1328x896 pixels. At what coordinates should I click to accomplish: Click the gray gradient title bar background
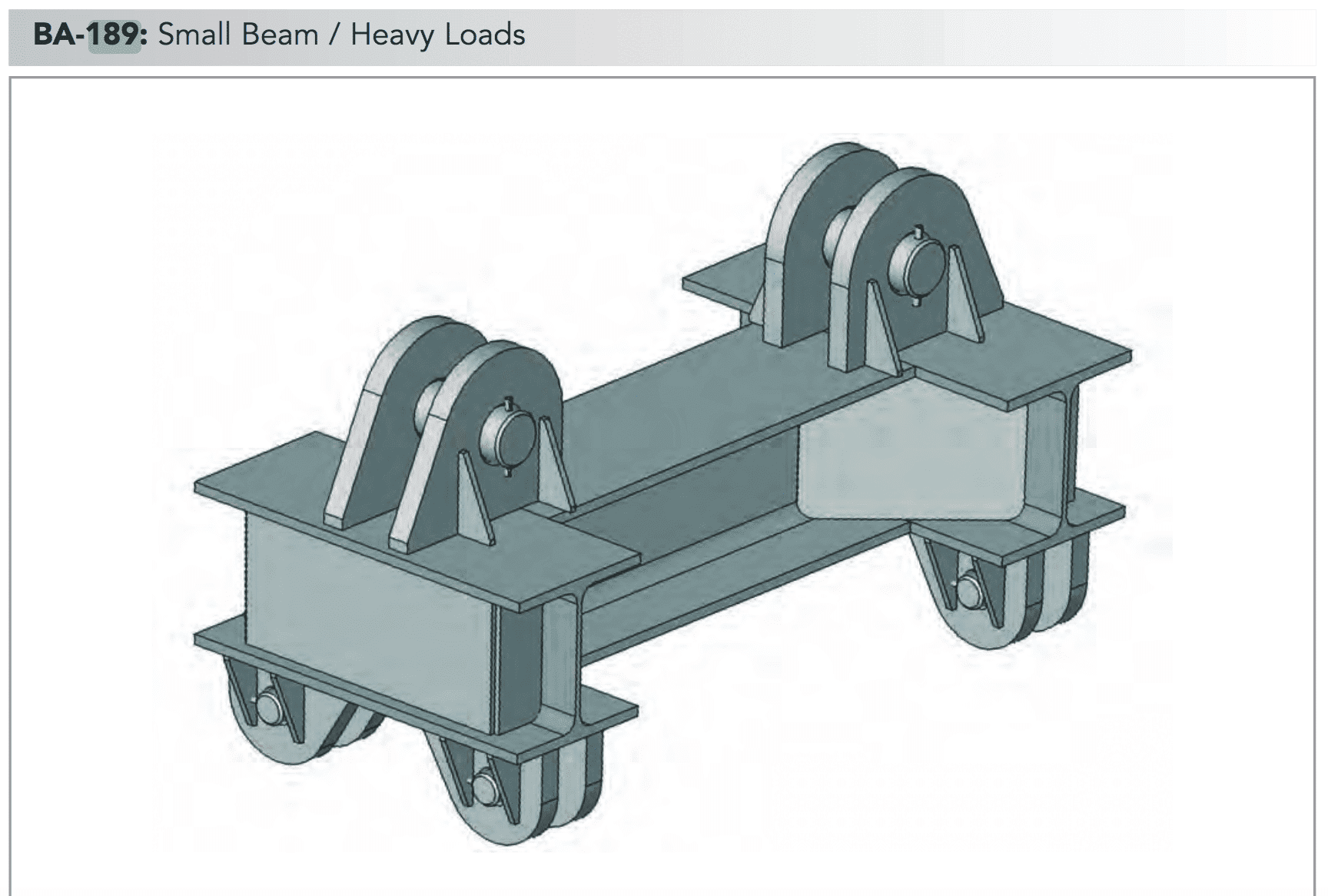922,33
